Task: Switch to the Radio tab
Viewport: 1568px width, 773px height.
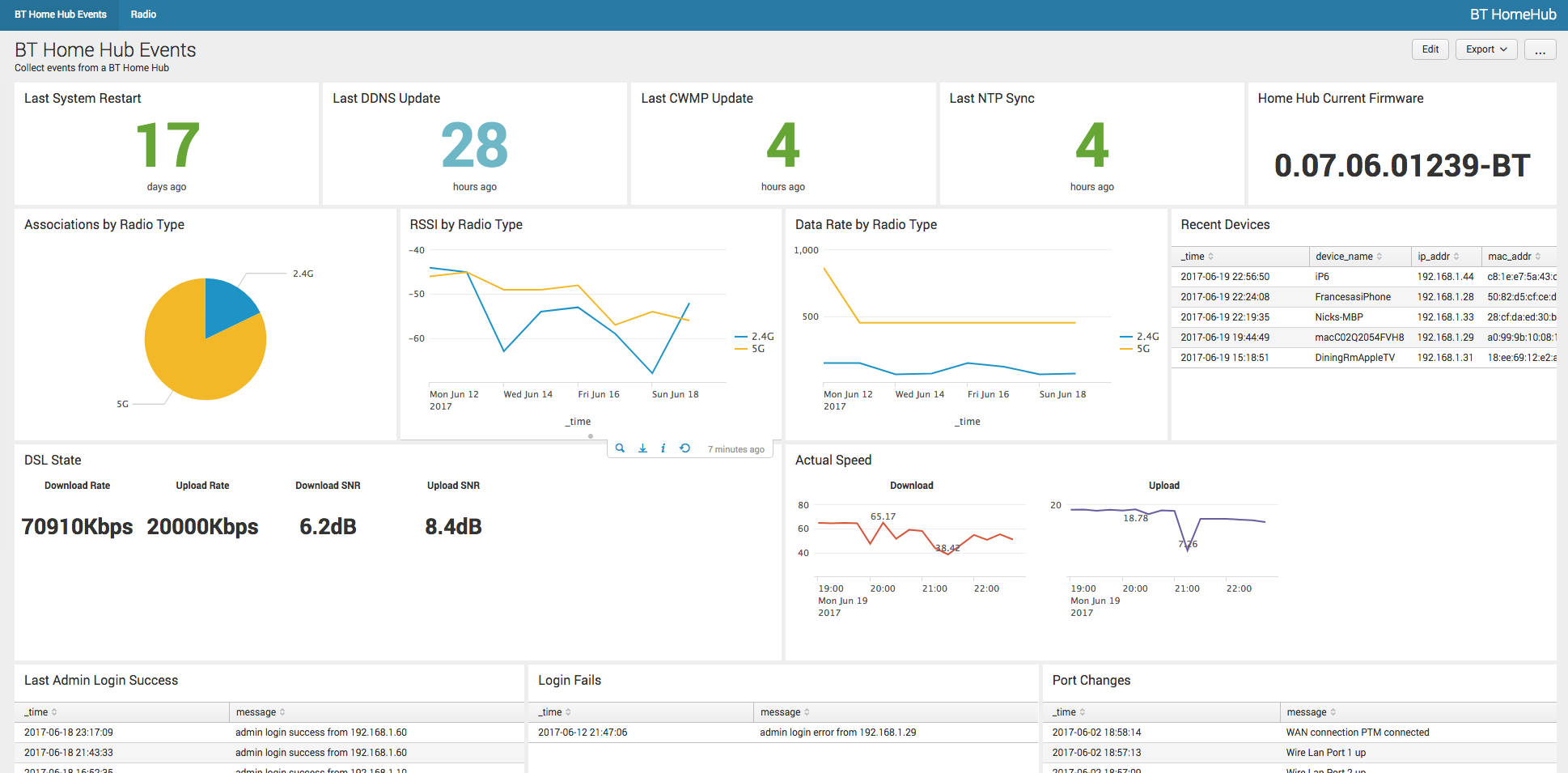Action: tap(143, 15)
